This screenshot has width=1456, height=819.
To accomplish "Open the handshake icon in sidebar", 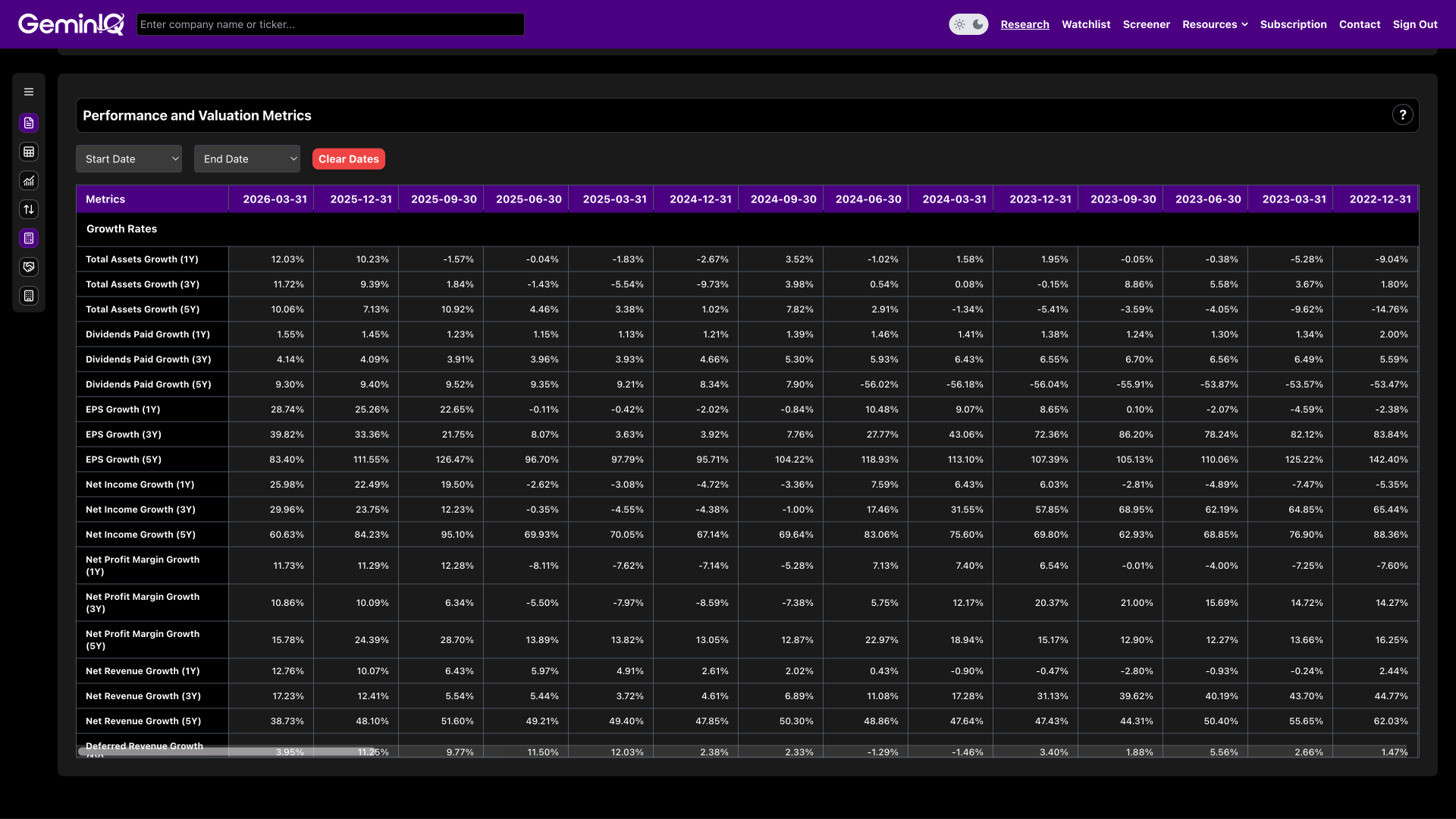I will 29,267.
